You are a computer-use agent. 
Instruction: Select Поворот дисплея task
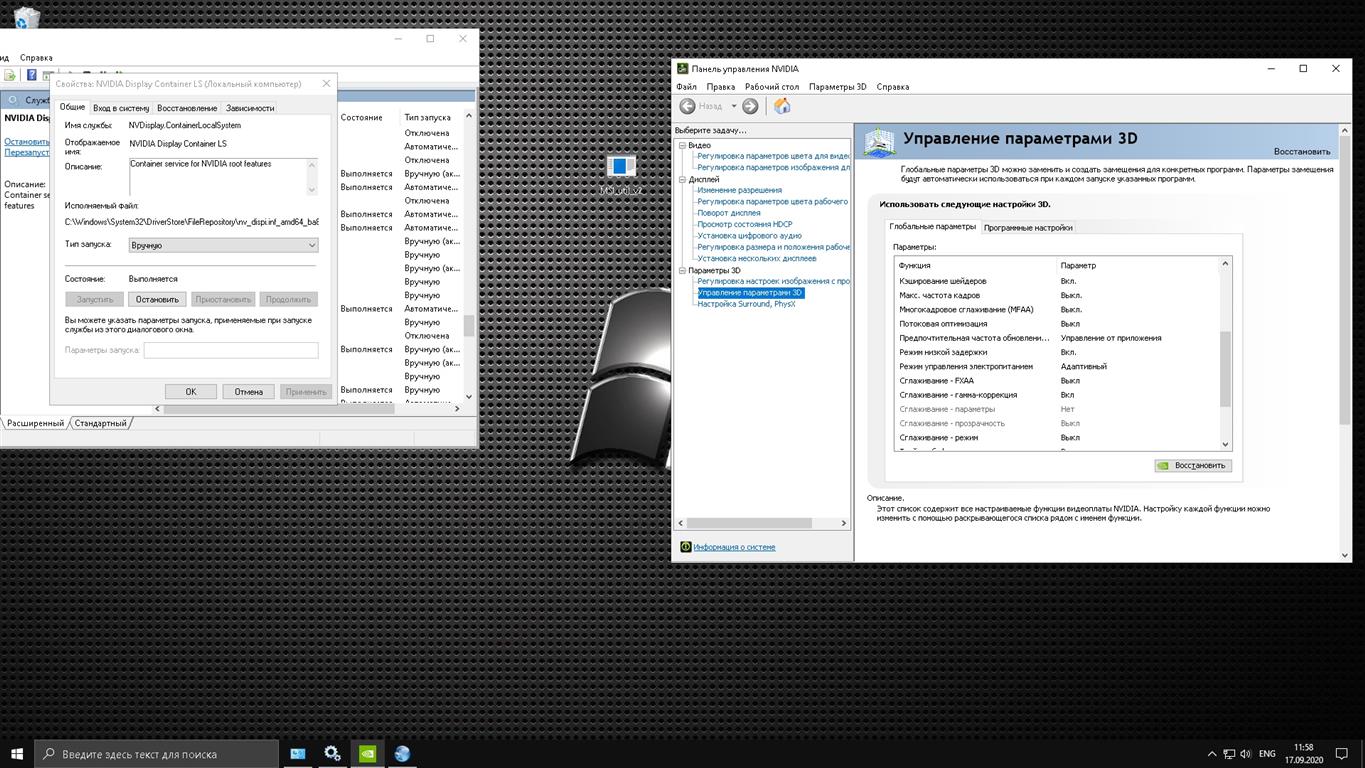pos(729,213)
